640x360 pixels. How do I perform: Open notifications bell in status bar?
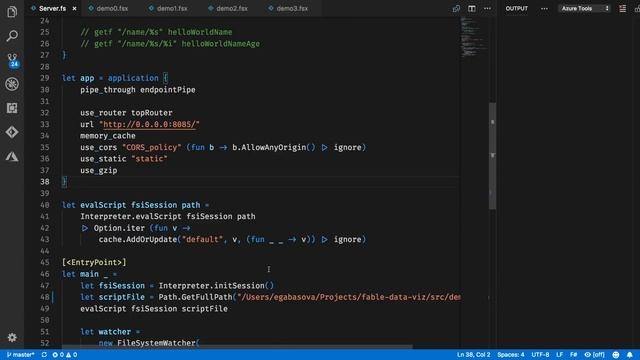click(x=630, y=355)
